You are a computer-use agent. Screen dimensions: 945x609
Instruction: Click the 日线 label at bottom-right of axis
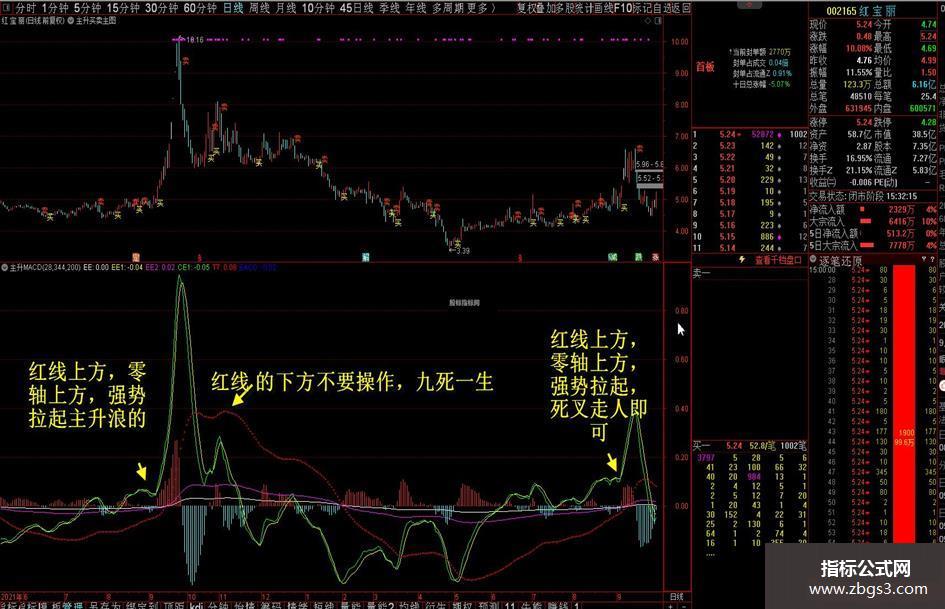click(677, 596)
